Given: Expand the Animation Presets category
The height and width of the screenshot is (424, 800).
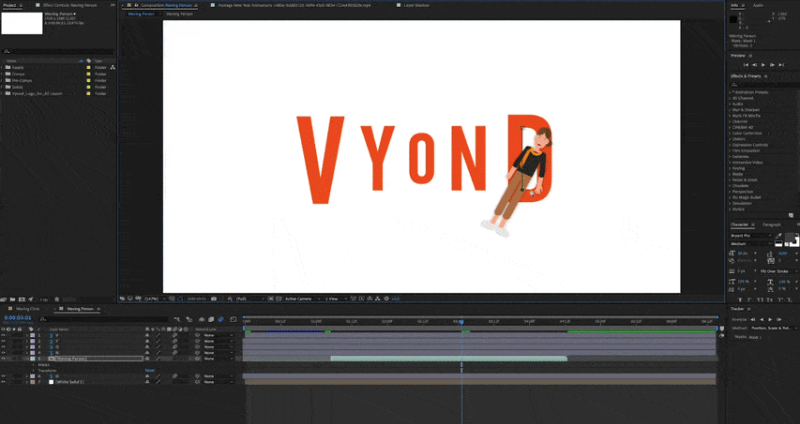Looking at the screenshot, I should [730, 92].
